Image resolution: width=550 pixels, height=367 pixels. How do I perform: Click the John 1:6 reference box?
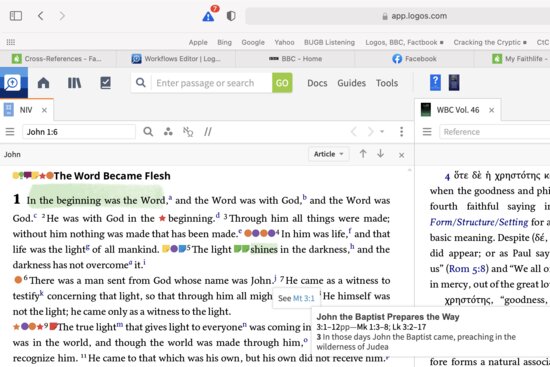(x=79, y=132)
